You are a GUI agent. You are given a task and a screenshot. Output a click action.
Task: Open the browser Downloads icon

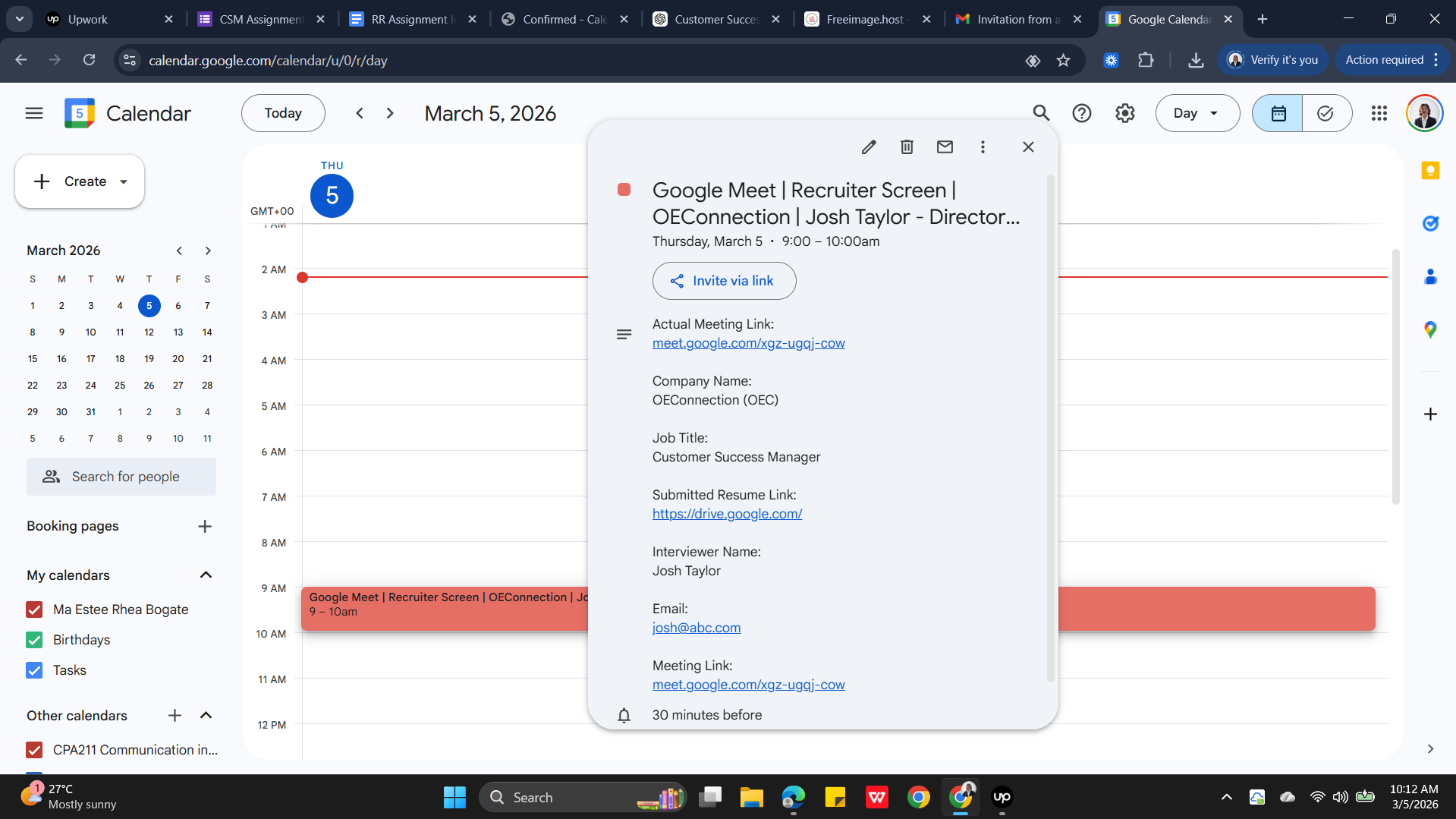[x=1196, y=60]
